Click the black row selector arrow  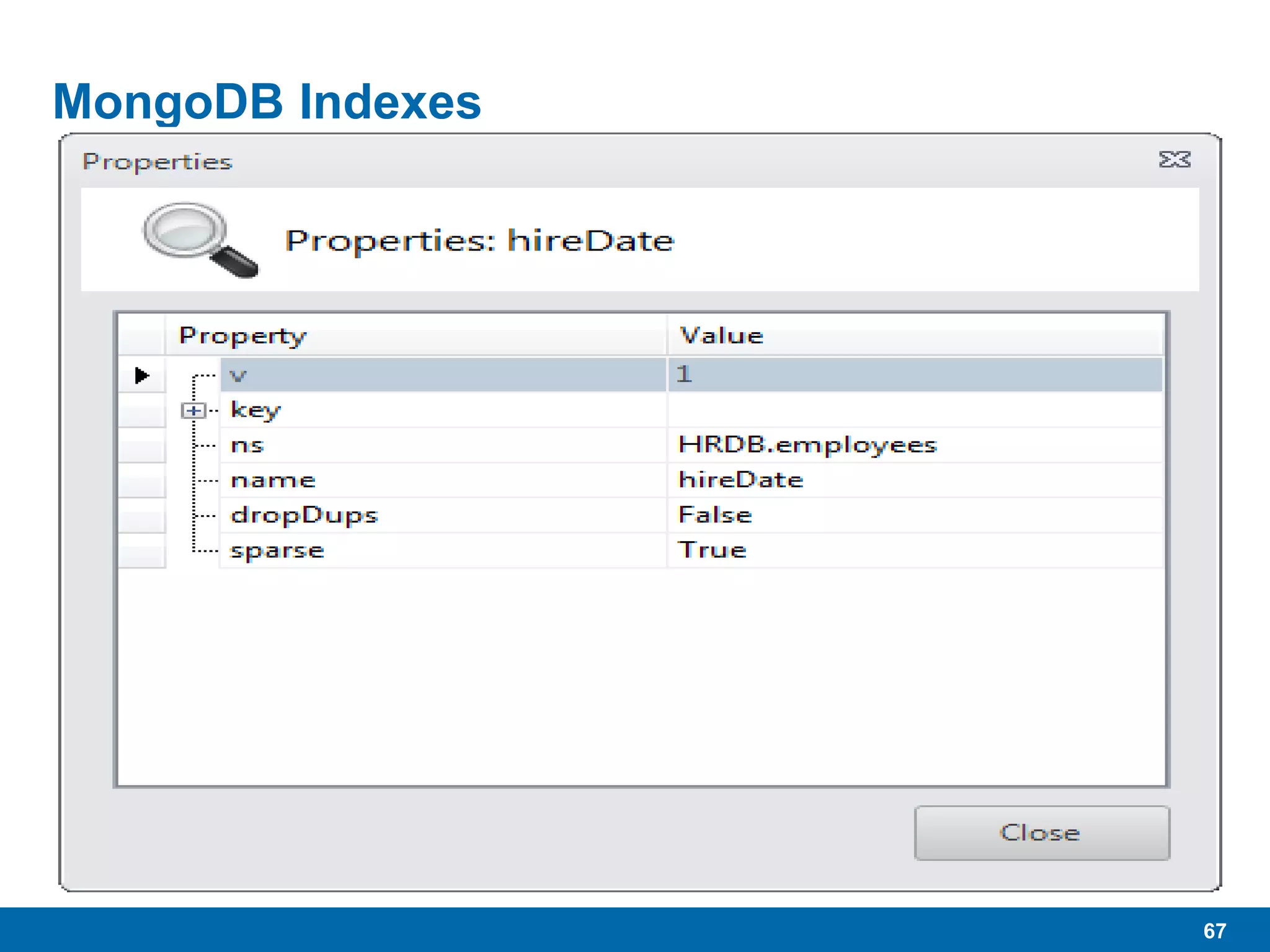pos(142,375)
